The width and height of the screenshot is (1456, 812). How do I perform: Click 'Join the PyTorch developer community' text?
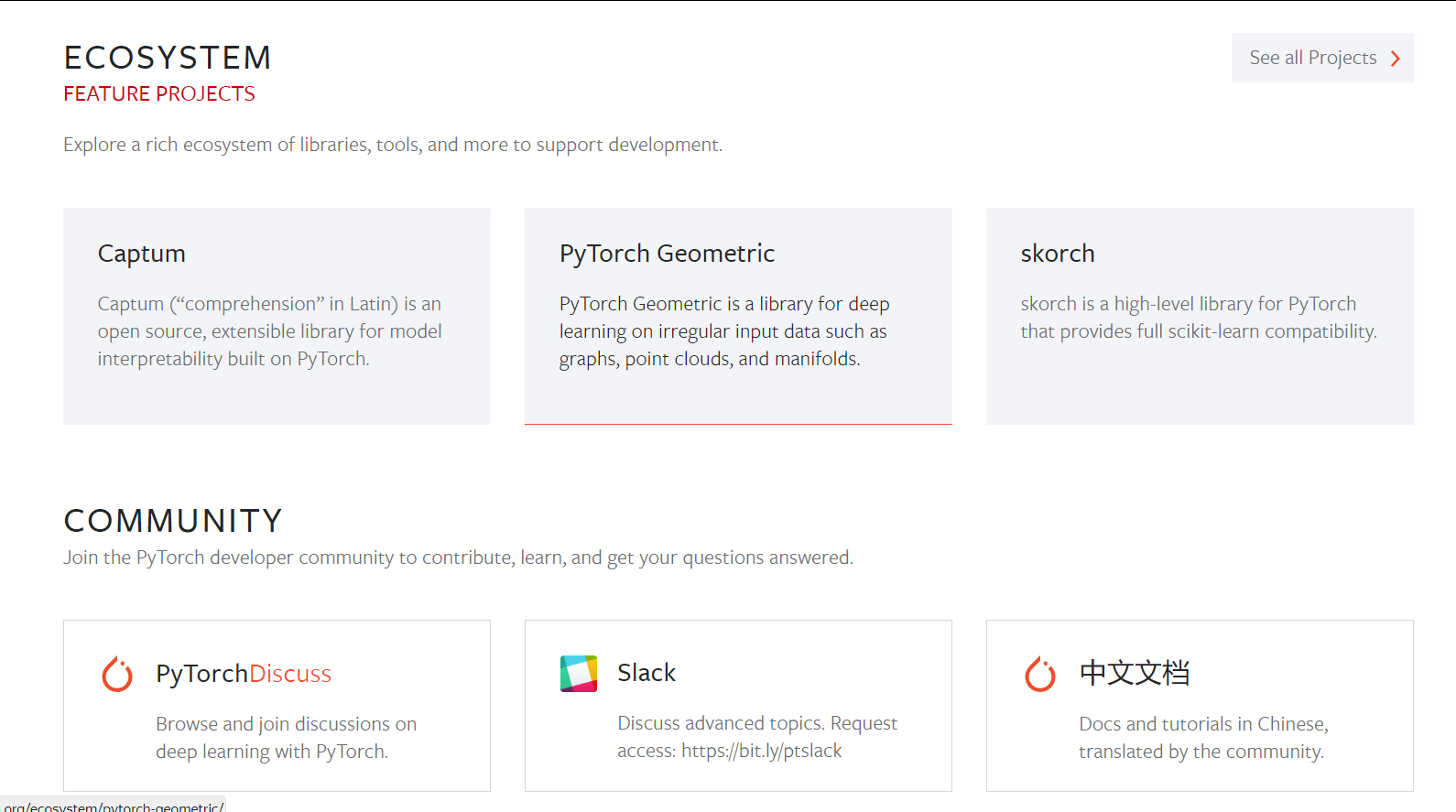pos(458,558)
